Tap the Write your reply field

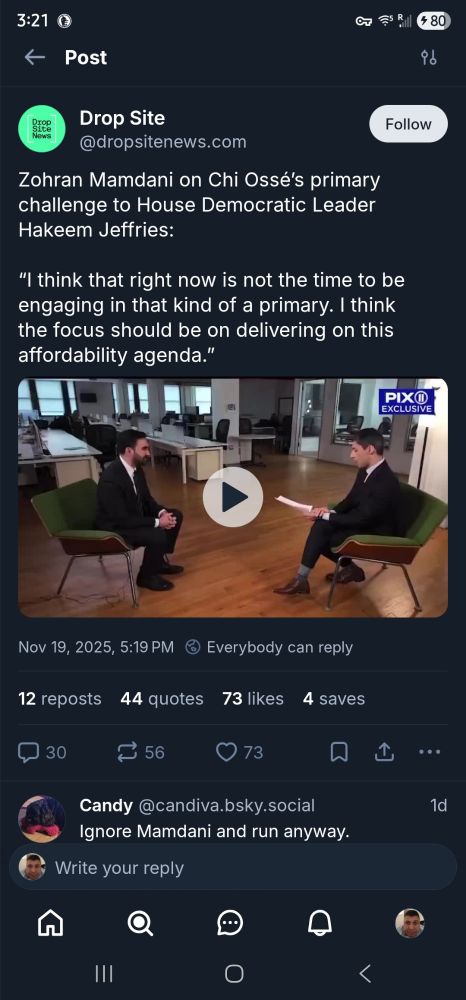coord(233,867)
